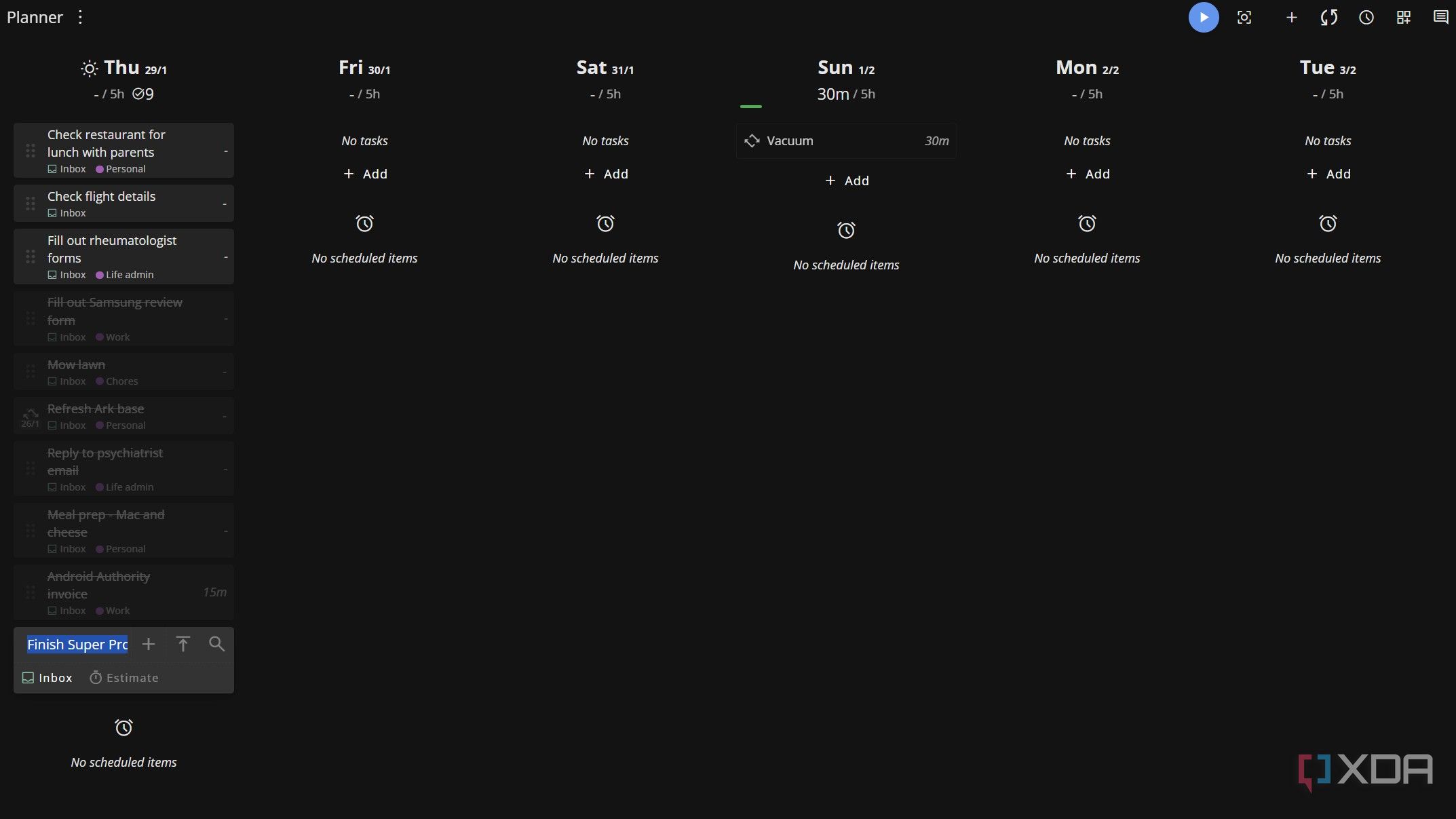
Task: Open the completed Mow lawn task
Action: [123, 372]
